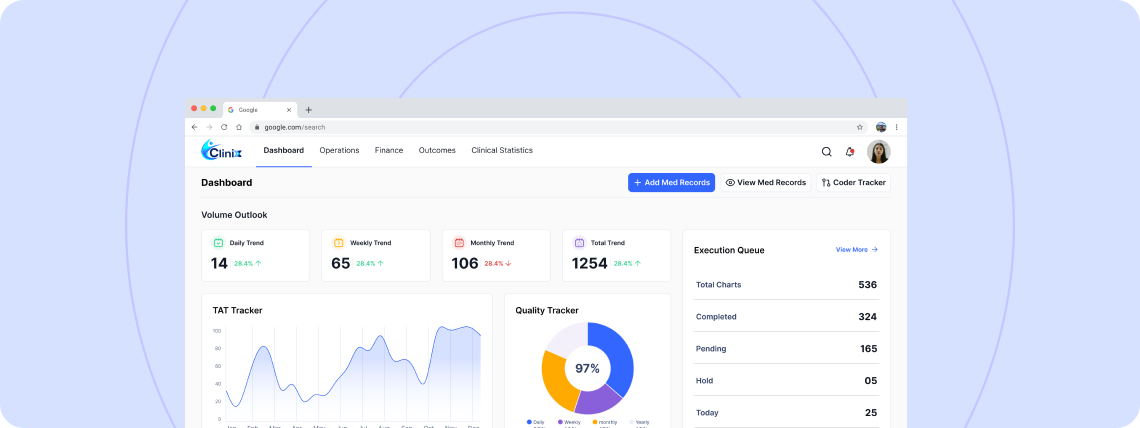This screenshot has width=1140, height=428.
Task: Click the search magnifier icon in header
Action: pyautogui.click(x=826, y=152)
